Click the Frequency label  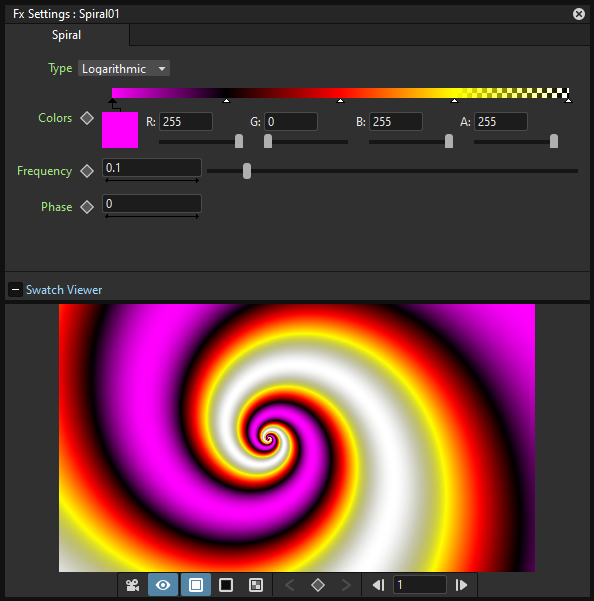tap(44, 171)
